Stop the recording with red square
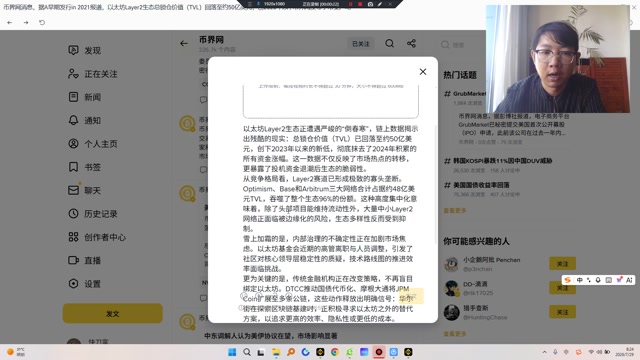Image resolution: width=640 pixels, height=360 pixels. 360,4
